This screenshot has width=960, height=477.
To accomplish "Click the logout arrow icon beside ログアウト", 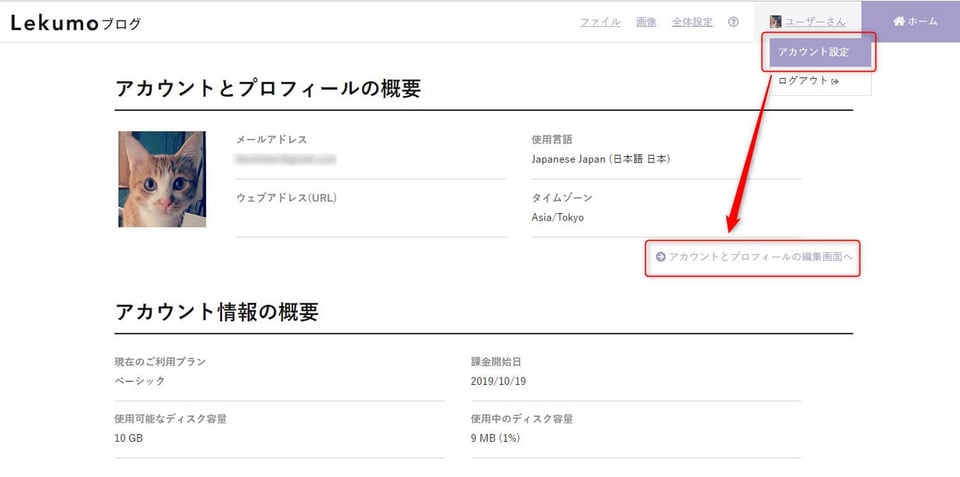I will pos(835,81).
